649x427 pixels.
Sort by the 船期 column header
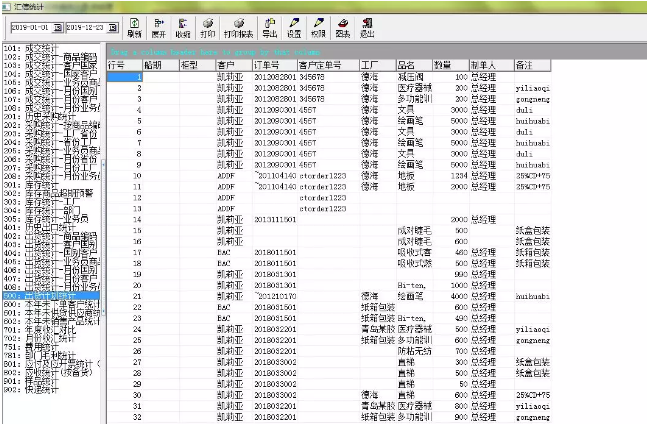click(161, 65)
